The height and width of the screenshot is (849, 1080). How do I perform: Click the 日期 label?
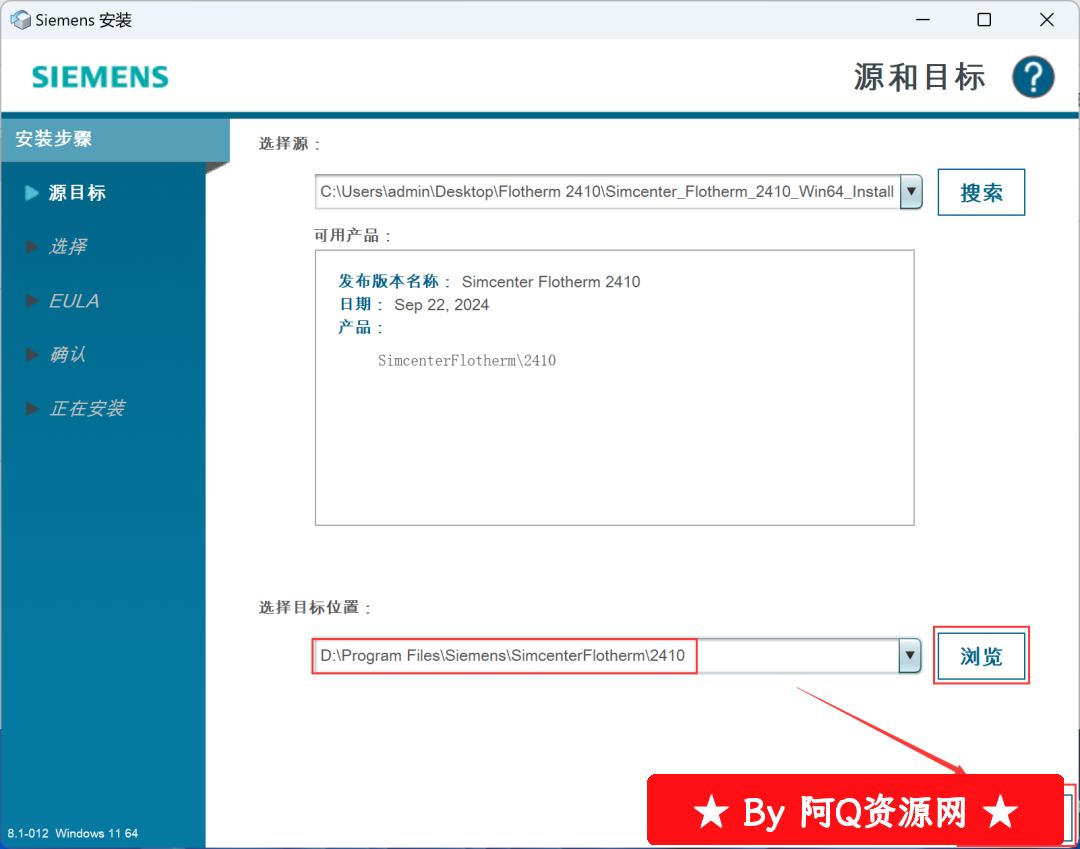361,305
